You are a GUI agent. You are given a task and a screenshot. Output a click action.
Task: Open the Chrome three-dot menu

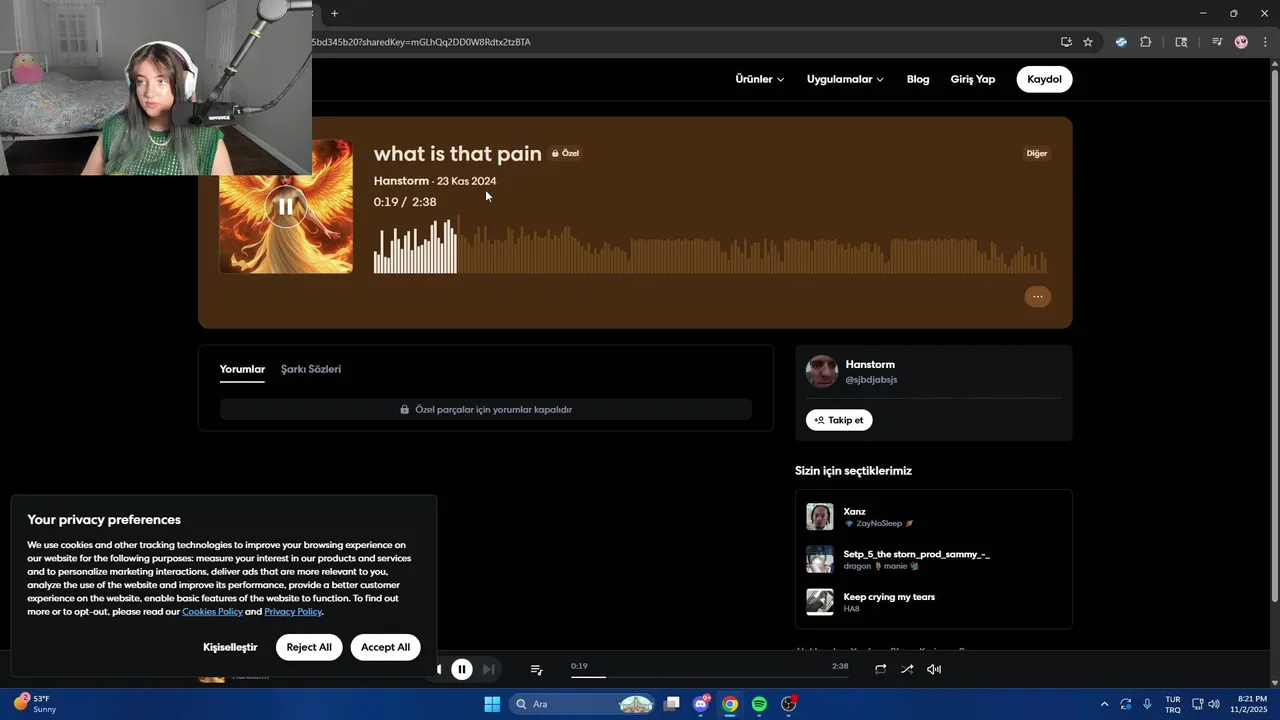point(1265,42)
